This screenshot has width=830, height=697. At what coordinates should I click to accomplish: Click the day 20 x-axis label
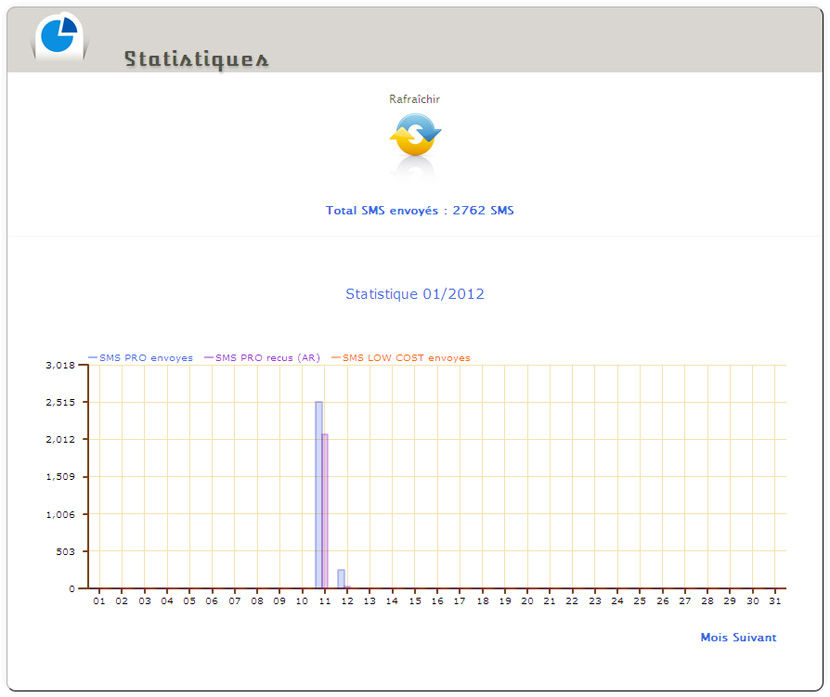(527, 601)
